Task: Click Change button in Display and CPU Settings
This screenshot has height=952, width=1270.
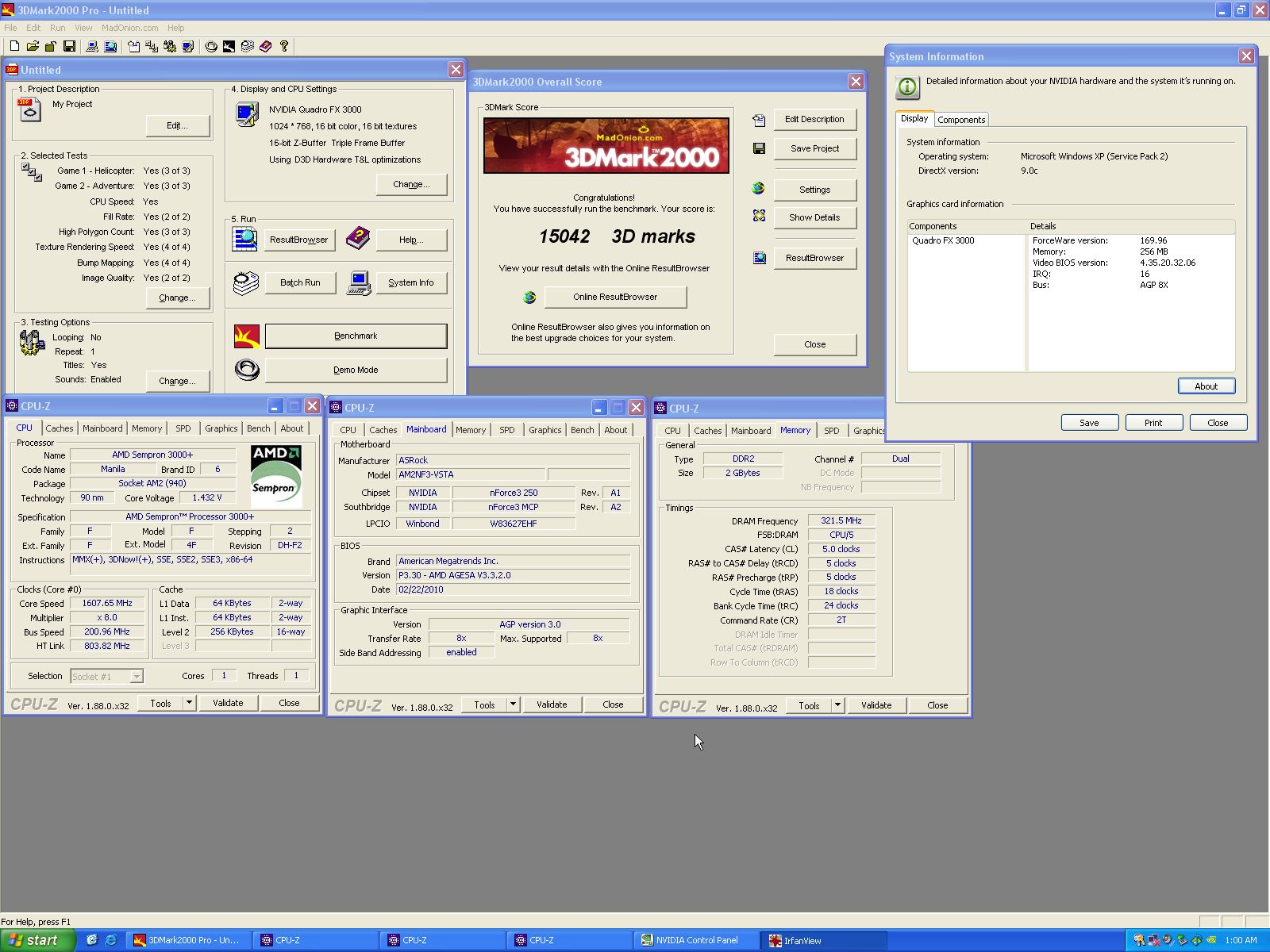Action: click(411, 184)
